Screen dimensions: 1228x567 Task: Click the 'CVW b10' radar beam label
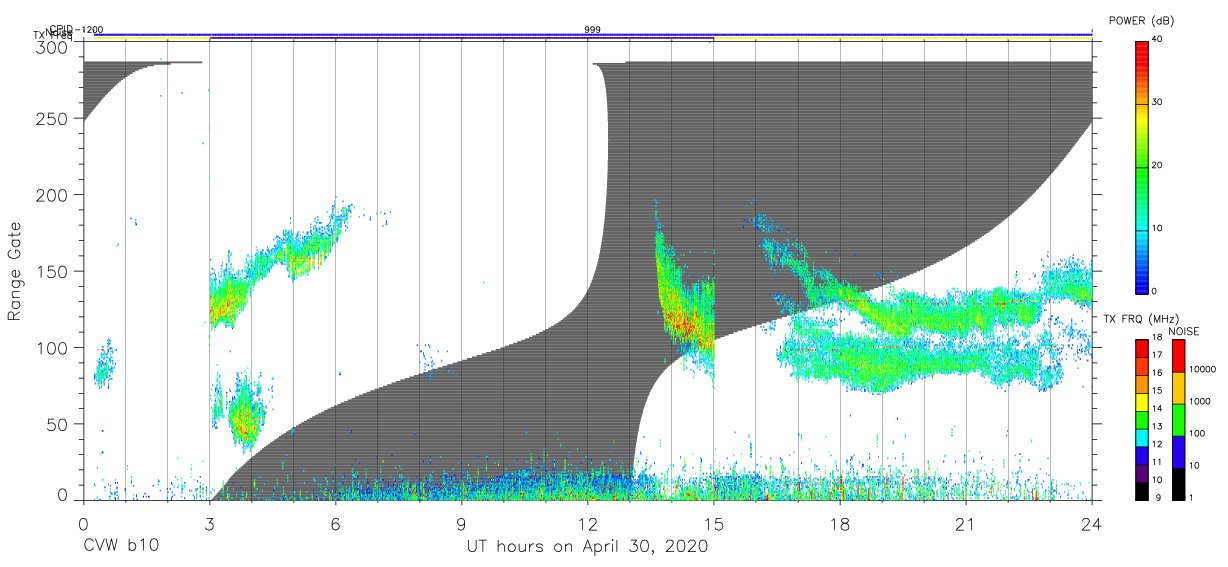pyautogui.click(x=121, y=547)
